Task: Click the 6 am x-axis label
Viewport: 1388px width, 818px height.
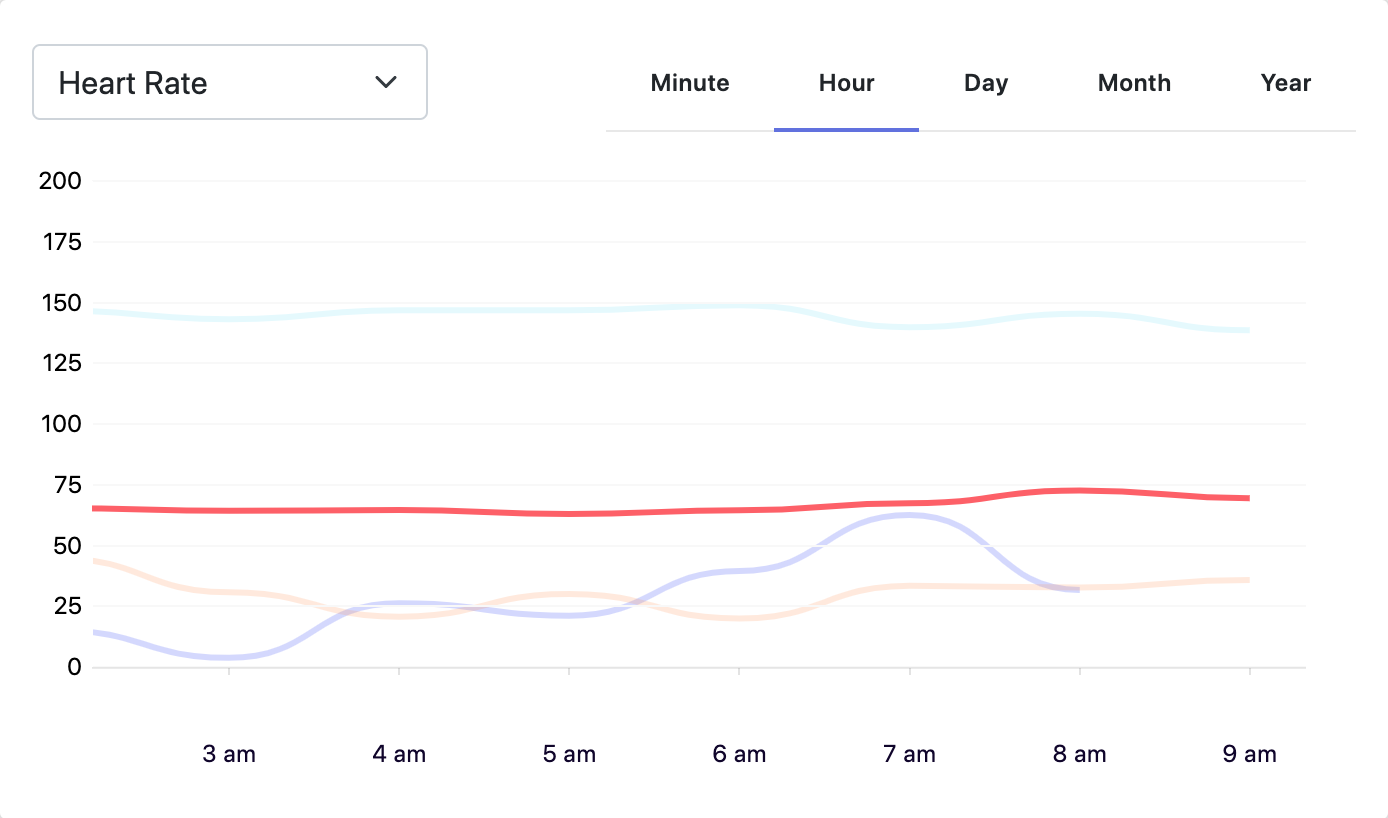Action: (739, 754)
